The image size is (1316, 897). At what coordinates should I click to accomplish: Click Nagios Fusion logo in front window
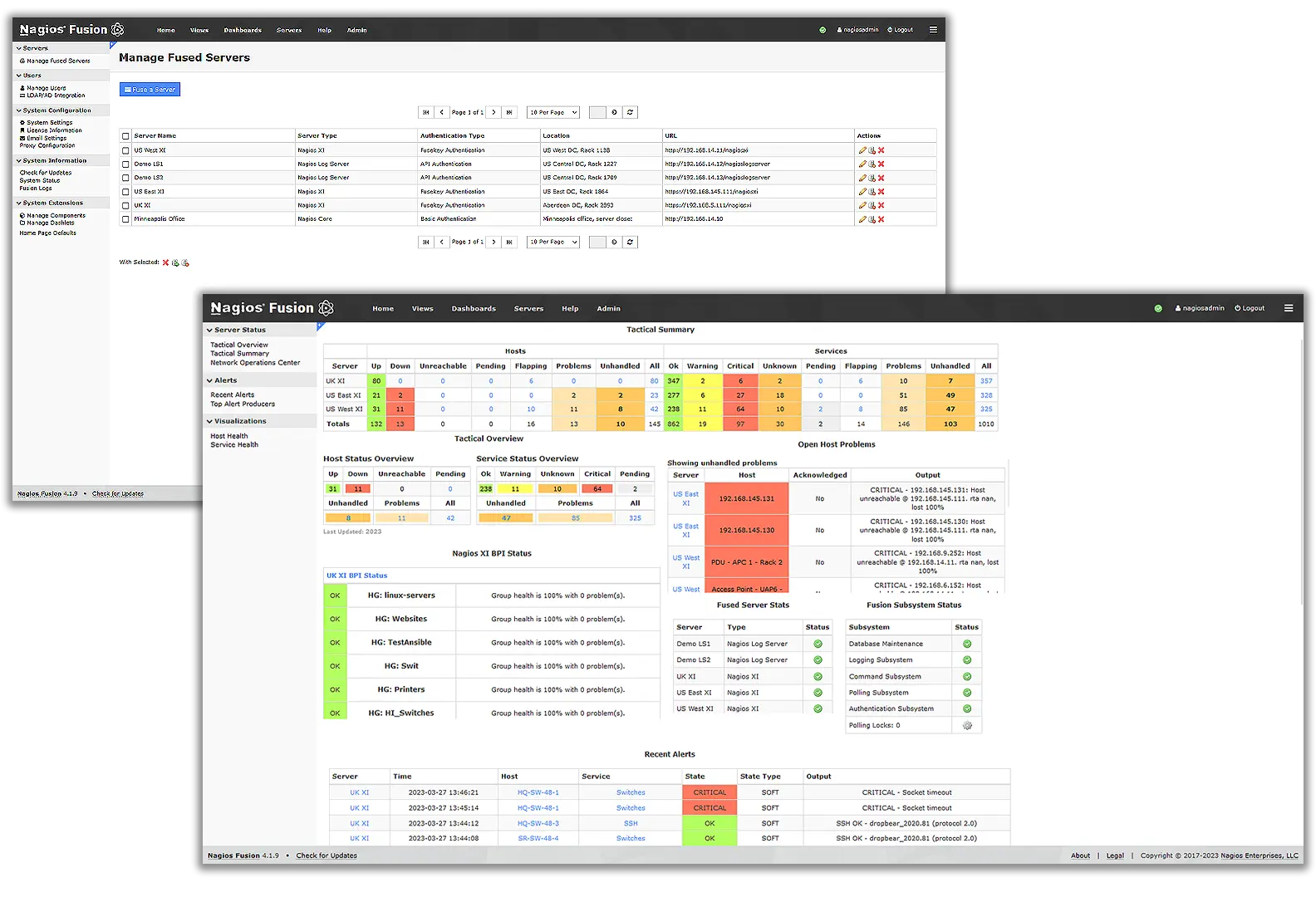(x=272, y=308)
